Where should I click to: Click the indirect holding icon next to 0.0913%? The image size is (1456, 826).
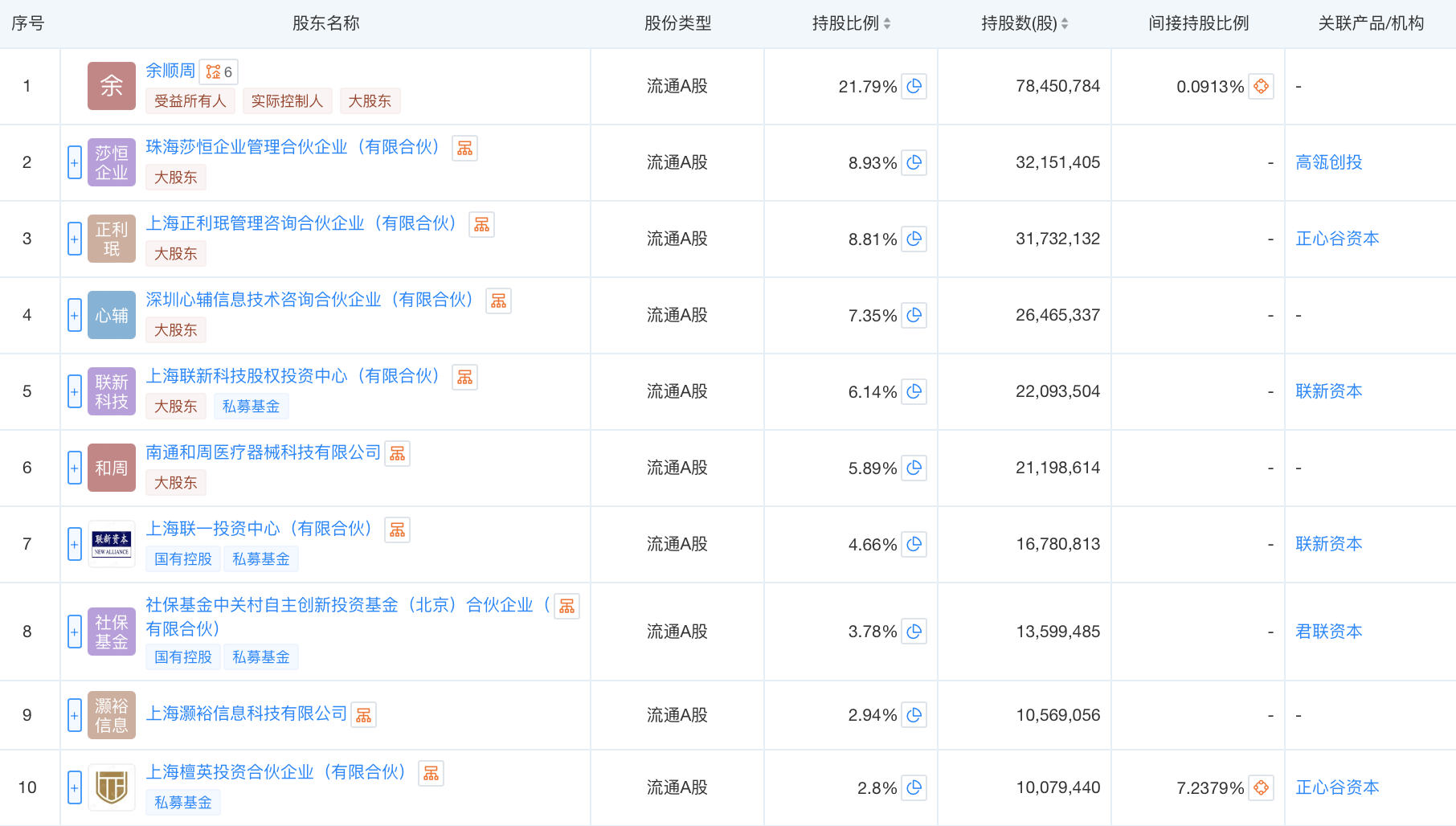pos(1261,86)
